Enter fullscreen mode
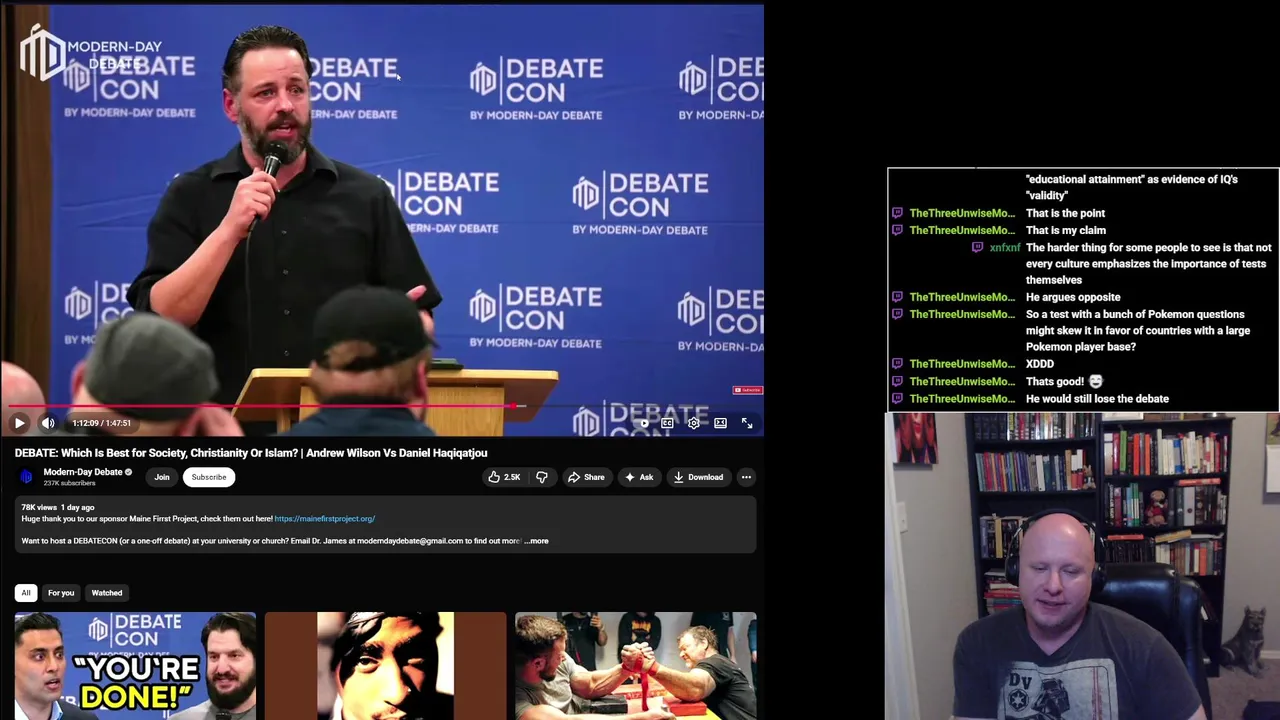 (747, 423)
